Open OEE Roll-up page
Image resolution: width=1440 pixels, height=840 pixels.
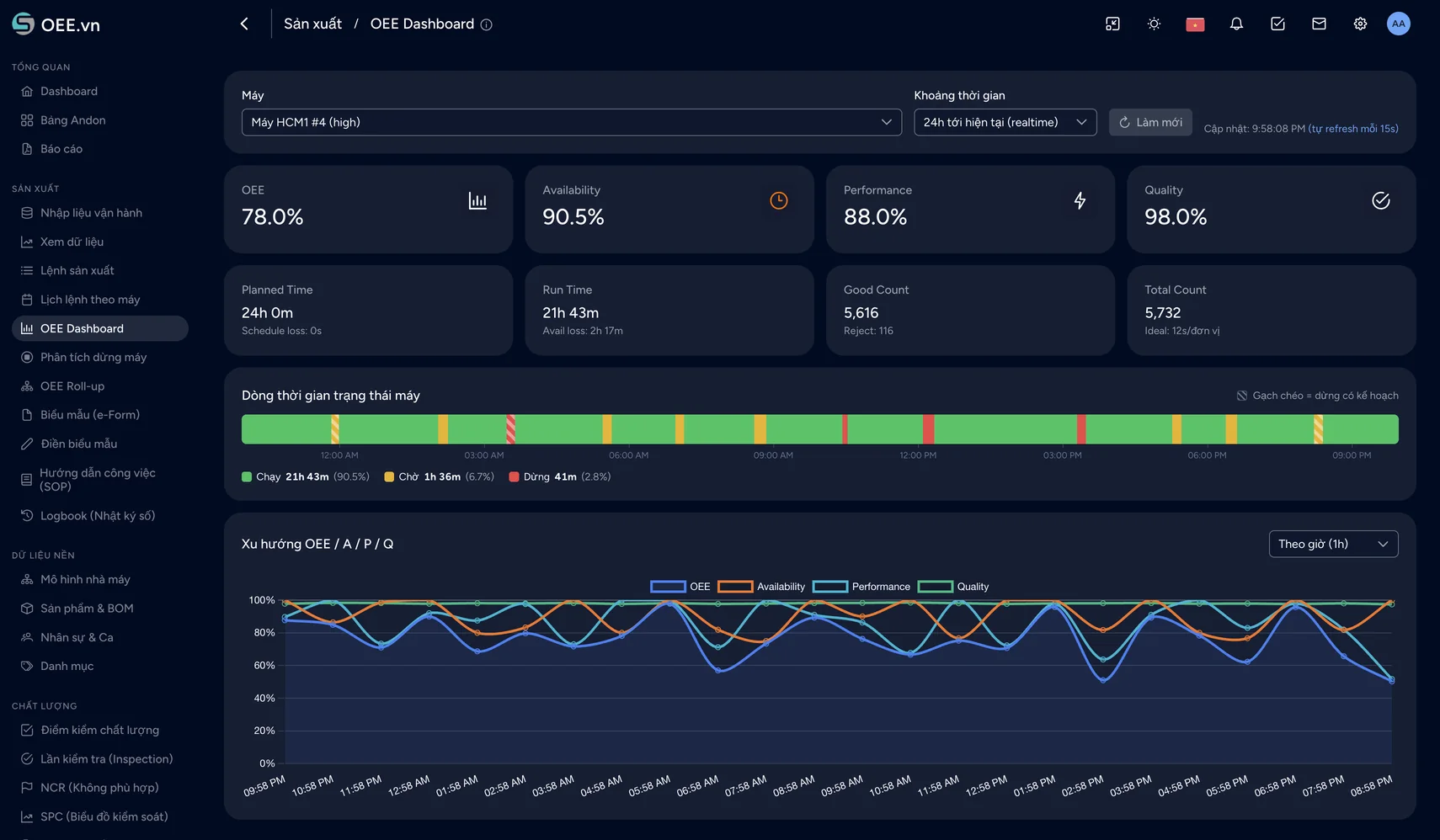(100, 386)
